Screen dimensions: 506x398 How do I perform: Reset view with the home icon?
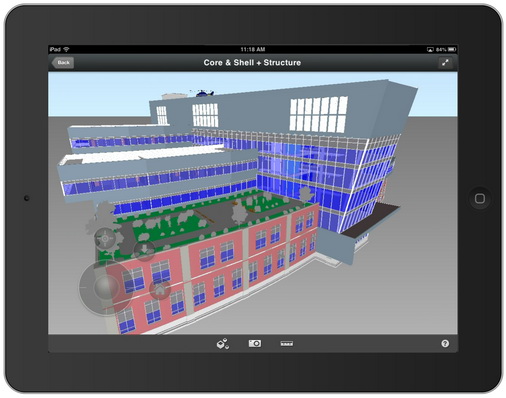tap(160, 289)
